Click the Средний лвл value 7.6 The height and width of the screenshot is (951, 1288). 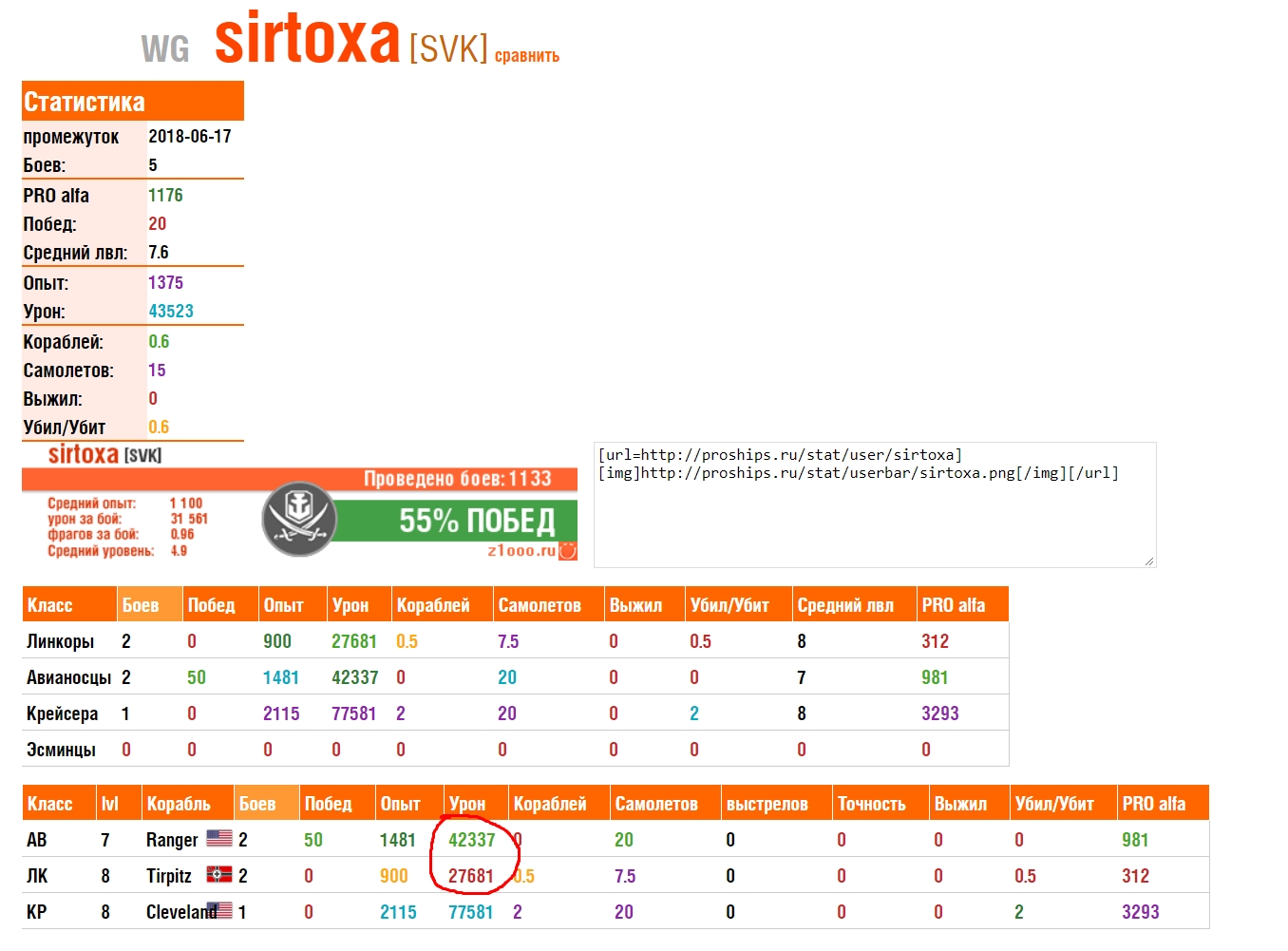point(159,252)
